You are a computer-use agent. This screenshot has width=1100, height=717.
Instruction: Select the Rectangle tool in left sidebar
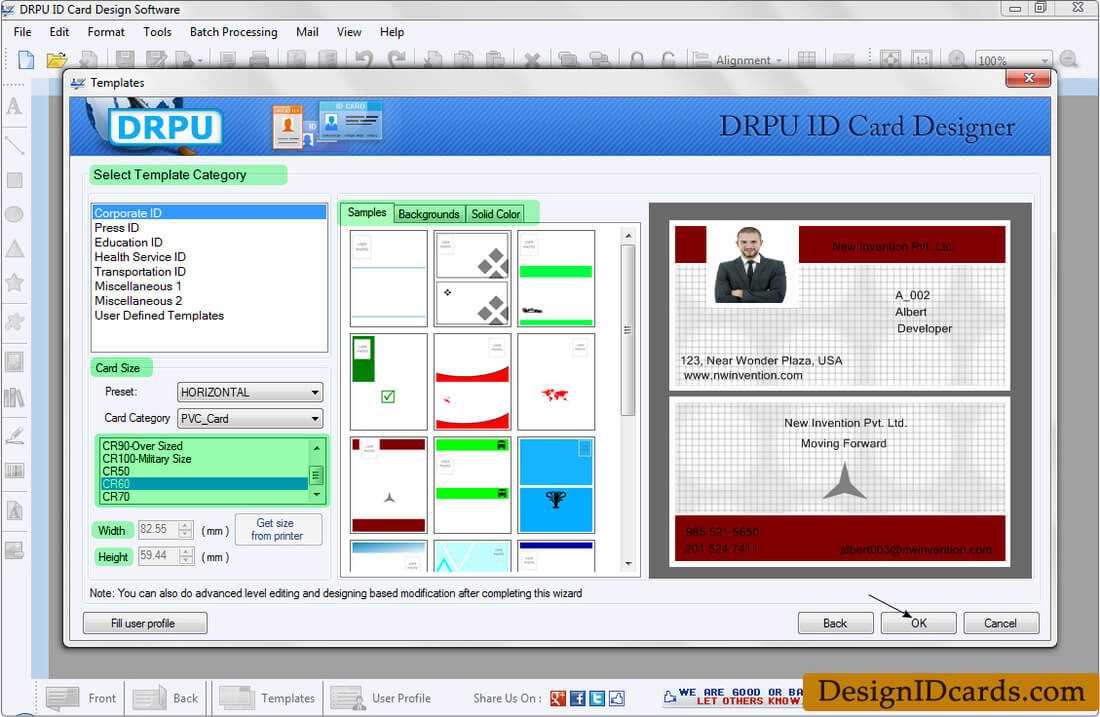(14, 180)
